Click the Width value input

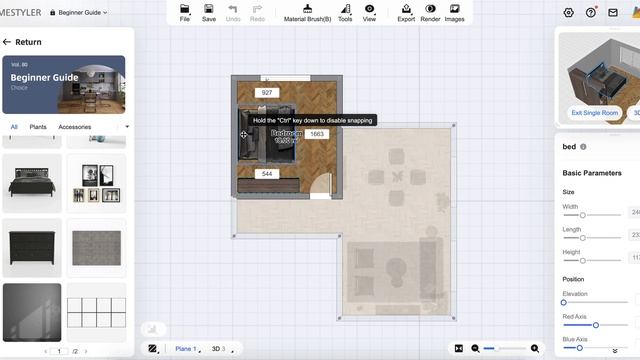pyautogui.click(x=634, y=212)
